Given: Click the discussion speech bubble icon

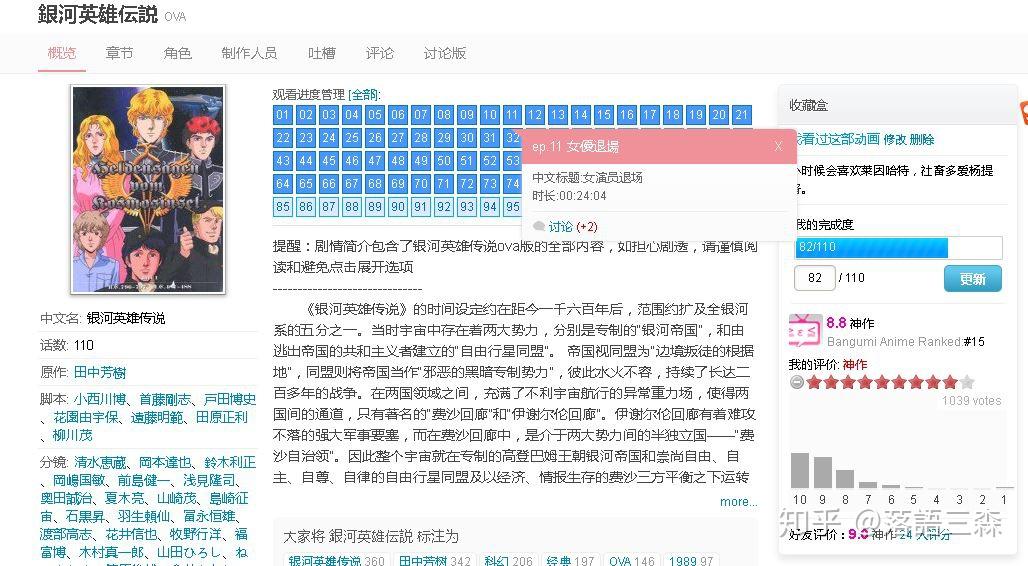Looking at the screenshot, I should tap(539, 226).
